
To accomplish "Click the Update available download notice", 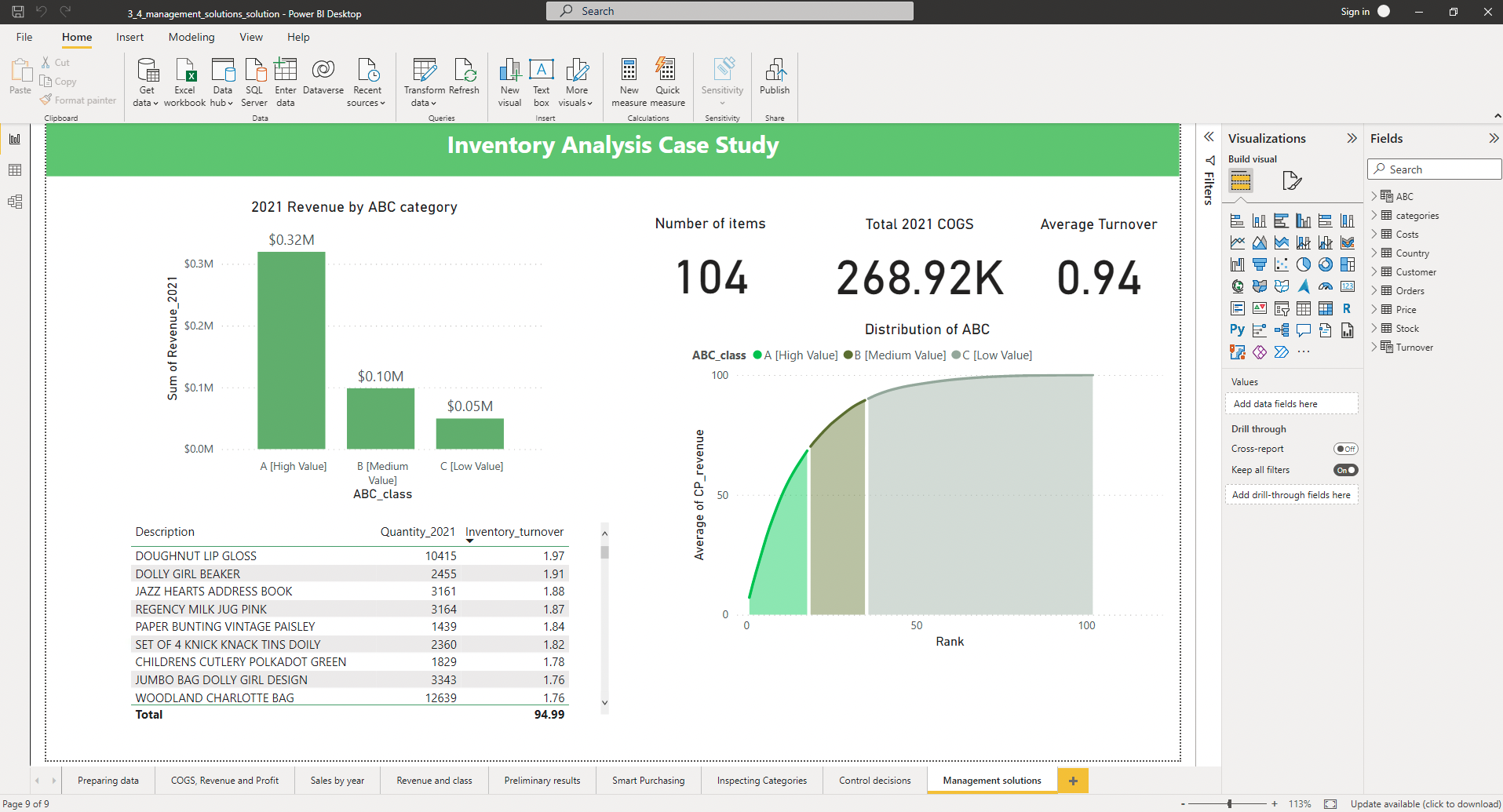I will (x=1425, y=804).
